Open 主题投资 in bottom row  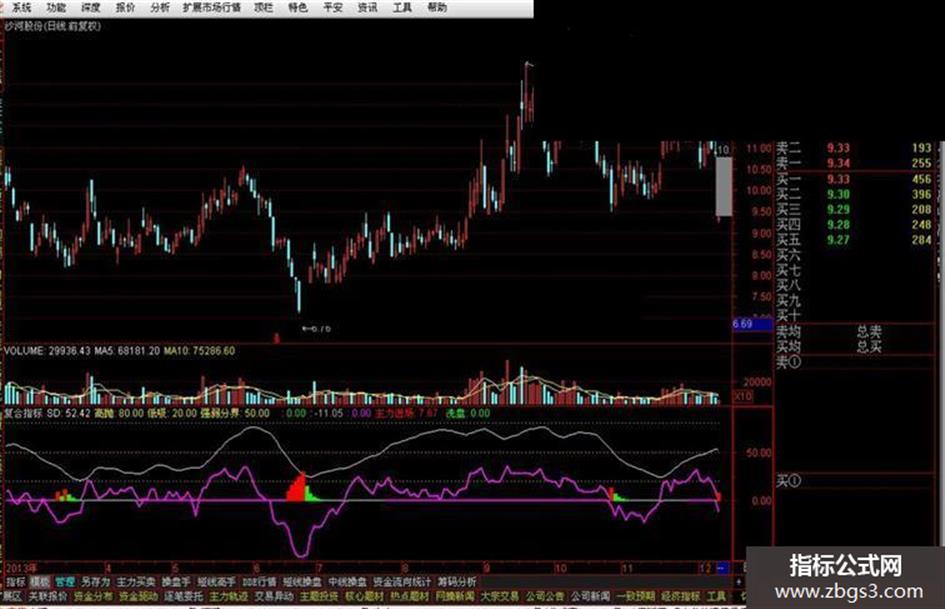pyautogui.click(x=319, y=596)
